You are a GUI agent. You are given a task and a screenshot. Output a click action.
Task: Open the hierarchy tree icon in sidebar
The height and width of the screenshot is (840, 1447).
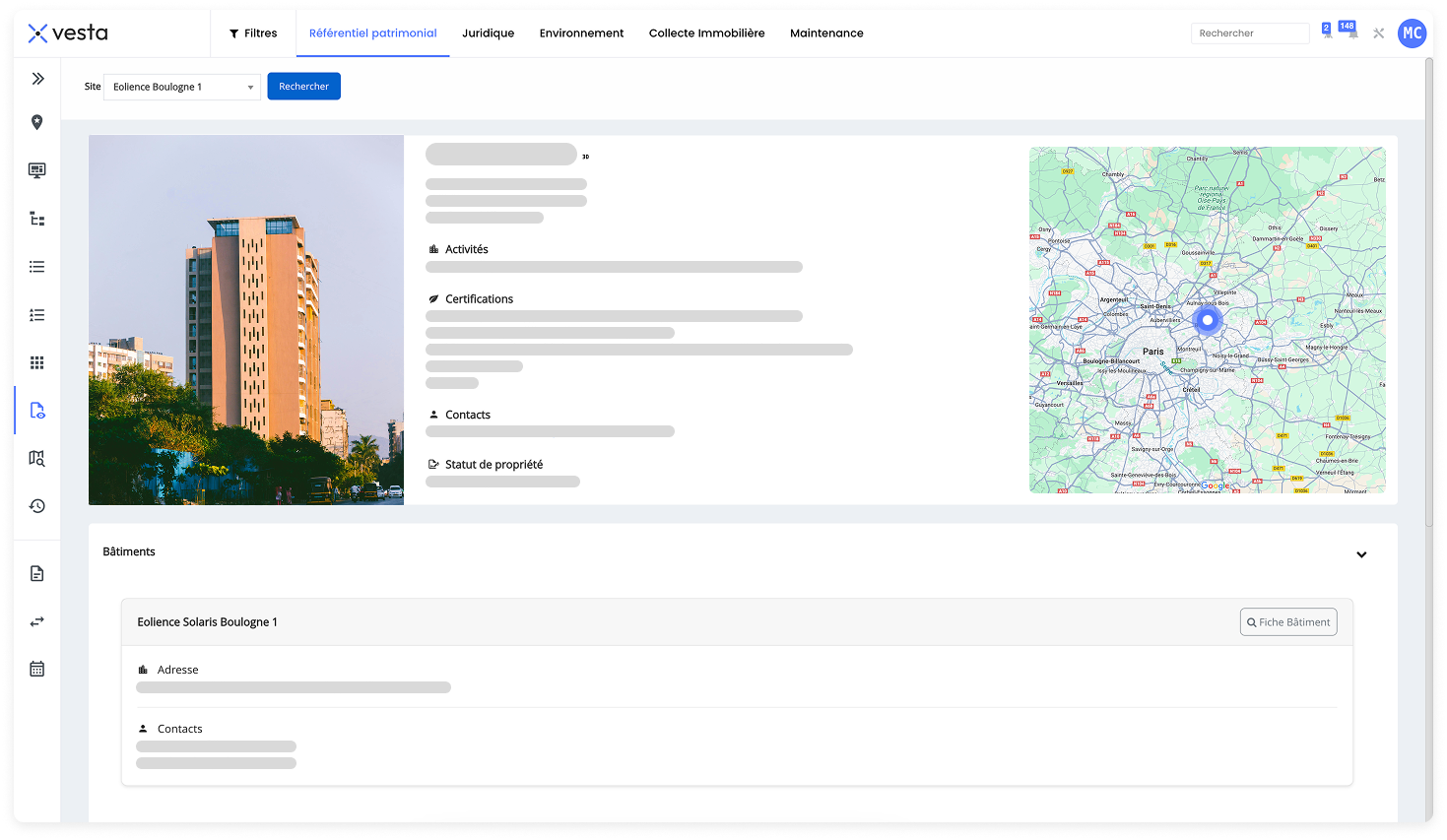(x=37, y=219)
